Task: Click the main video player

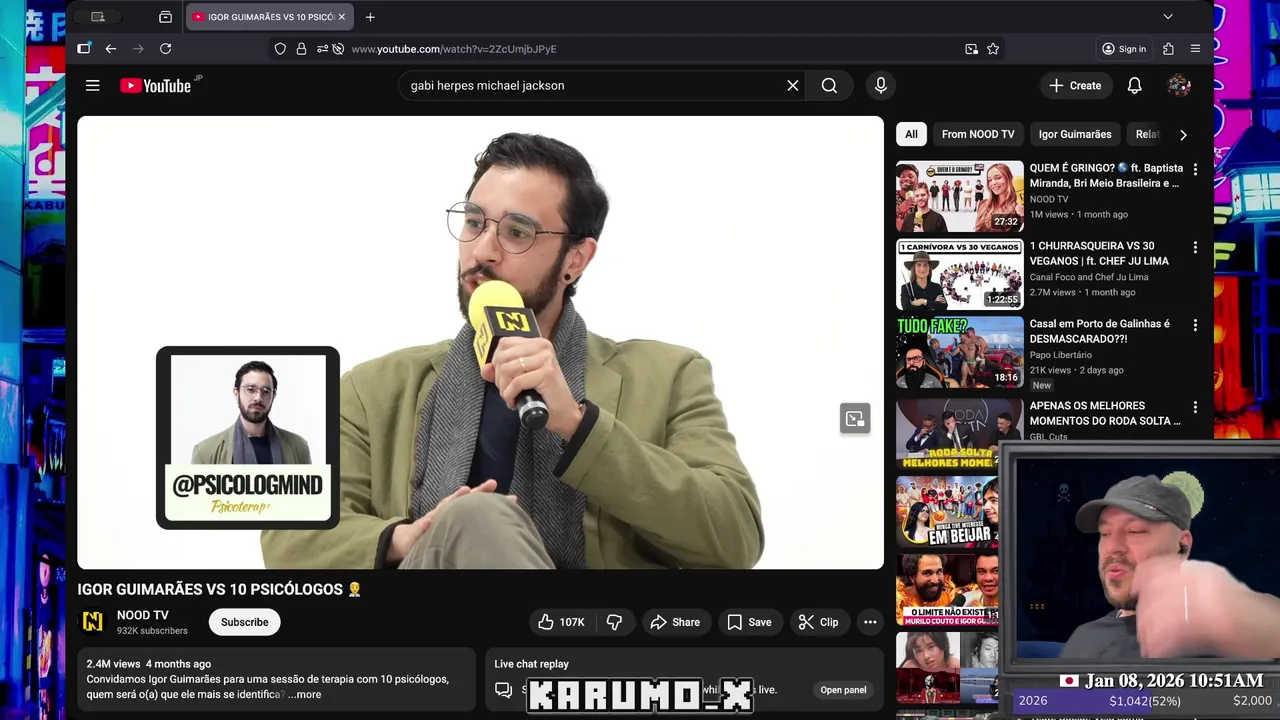Action: coord(481,343)
